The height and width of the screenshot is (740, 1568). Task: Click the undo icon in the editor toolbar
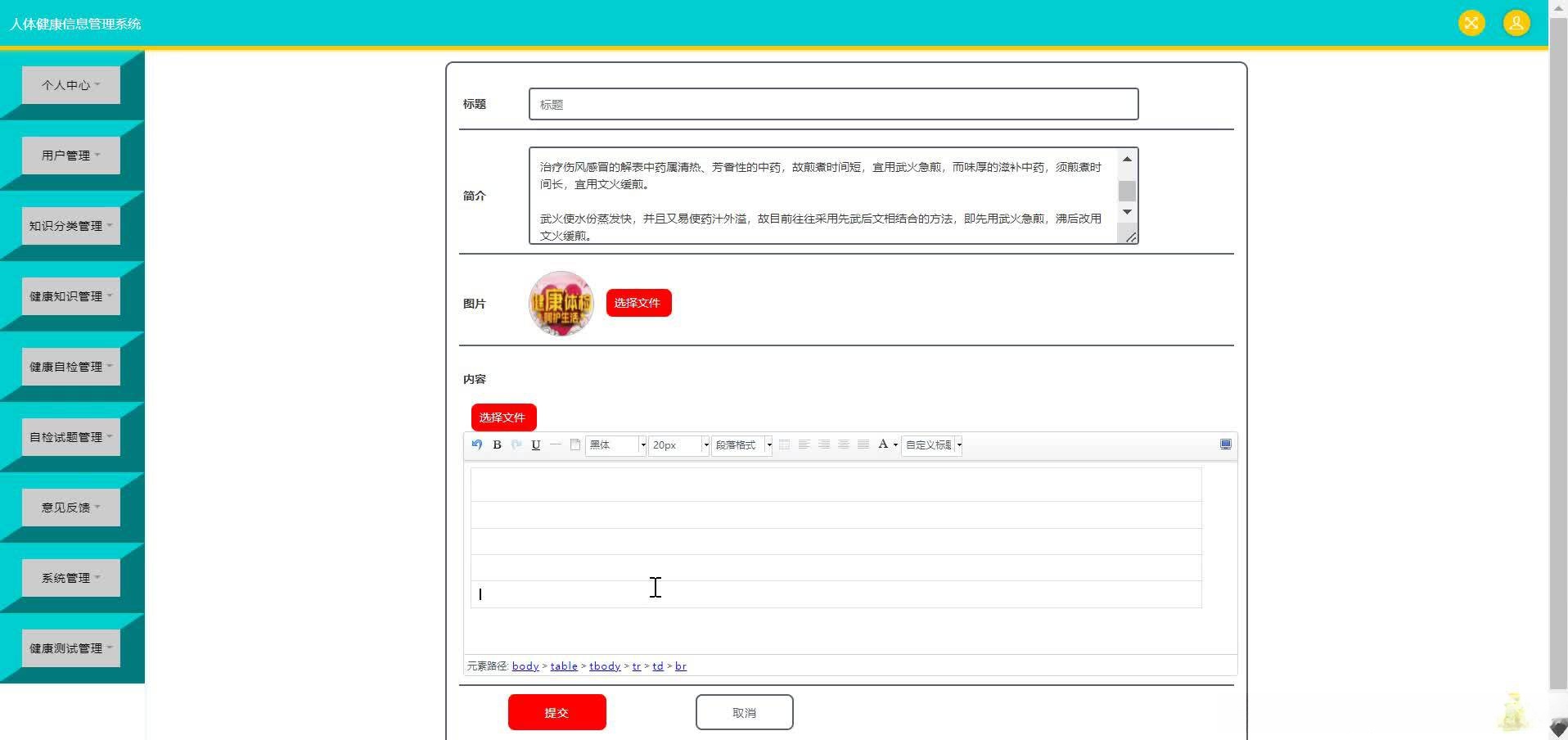click(x=477, y=444)
